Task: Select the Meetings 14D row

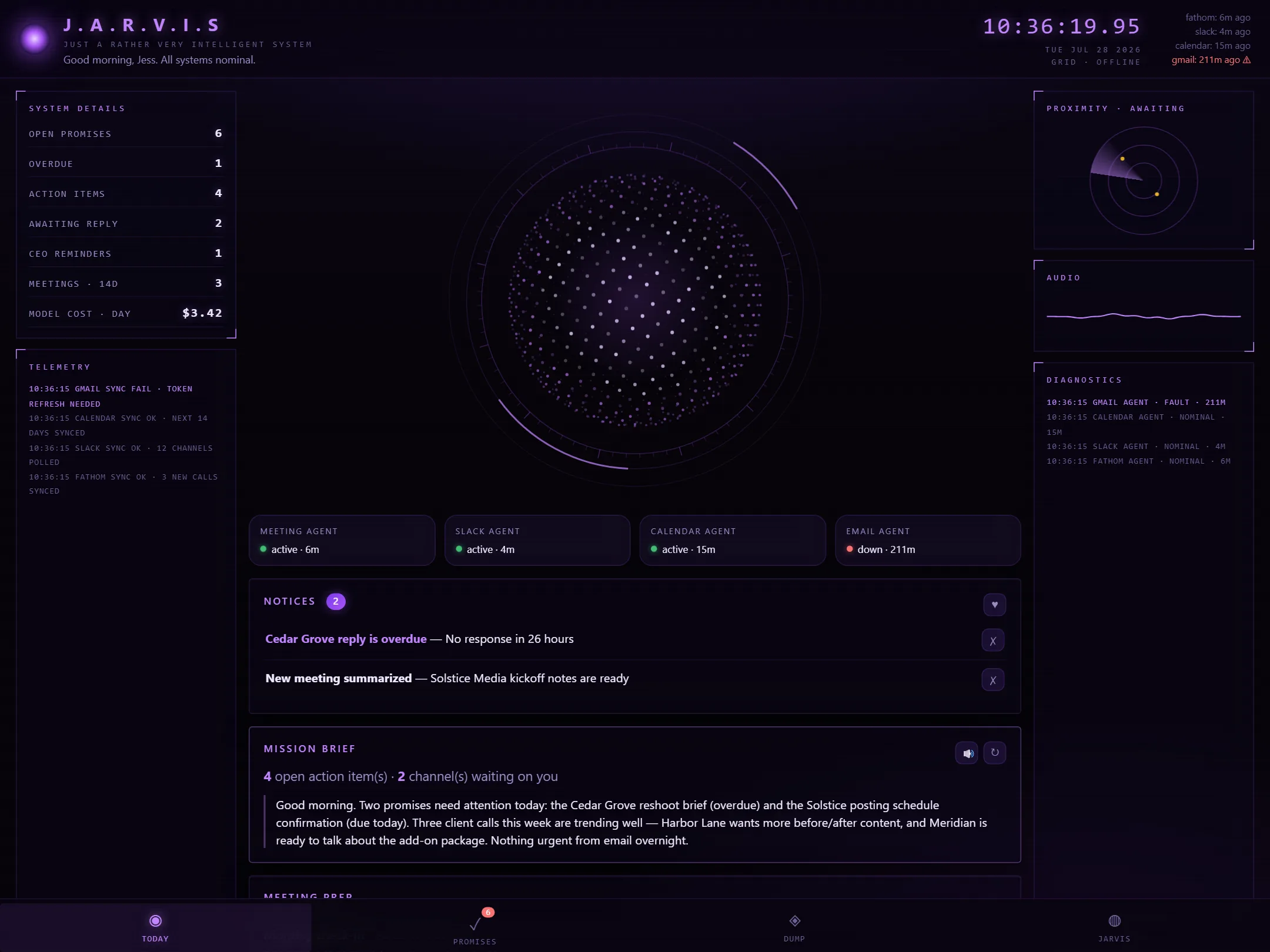Action: tap(126, 283)
